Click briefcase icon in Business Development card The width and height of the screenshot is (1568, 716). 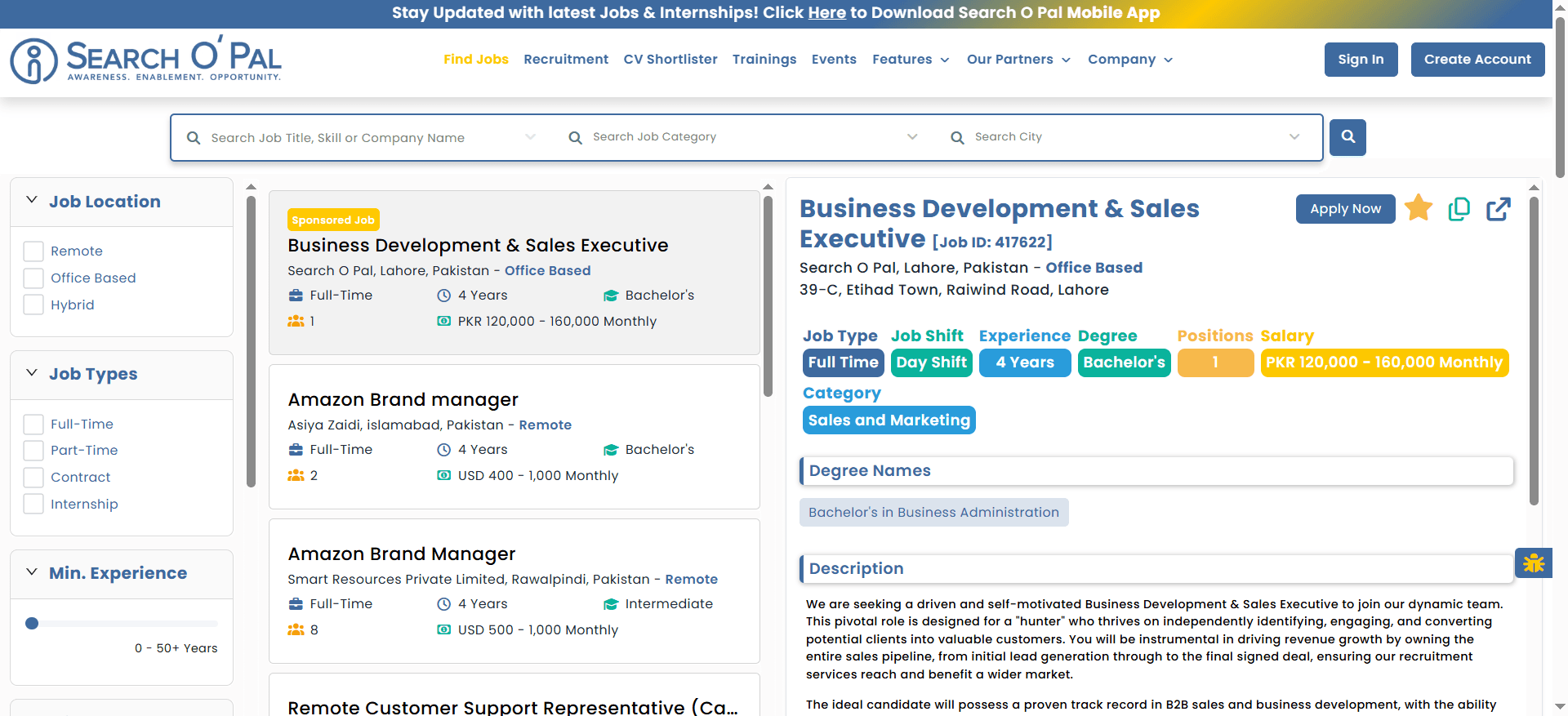[296, 296]
